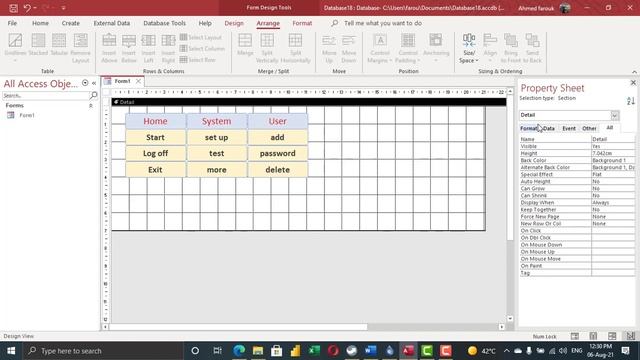Click the Split Vertically icon
This screenshot has height=360, width=640.
pyautogui.click(x=267, y=48)
